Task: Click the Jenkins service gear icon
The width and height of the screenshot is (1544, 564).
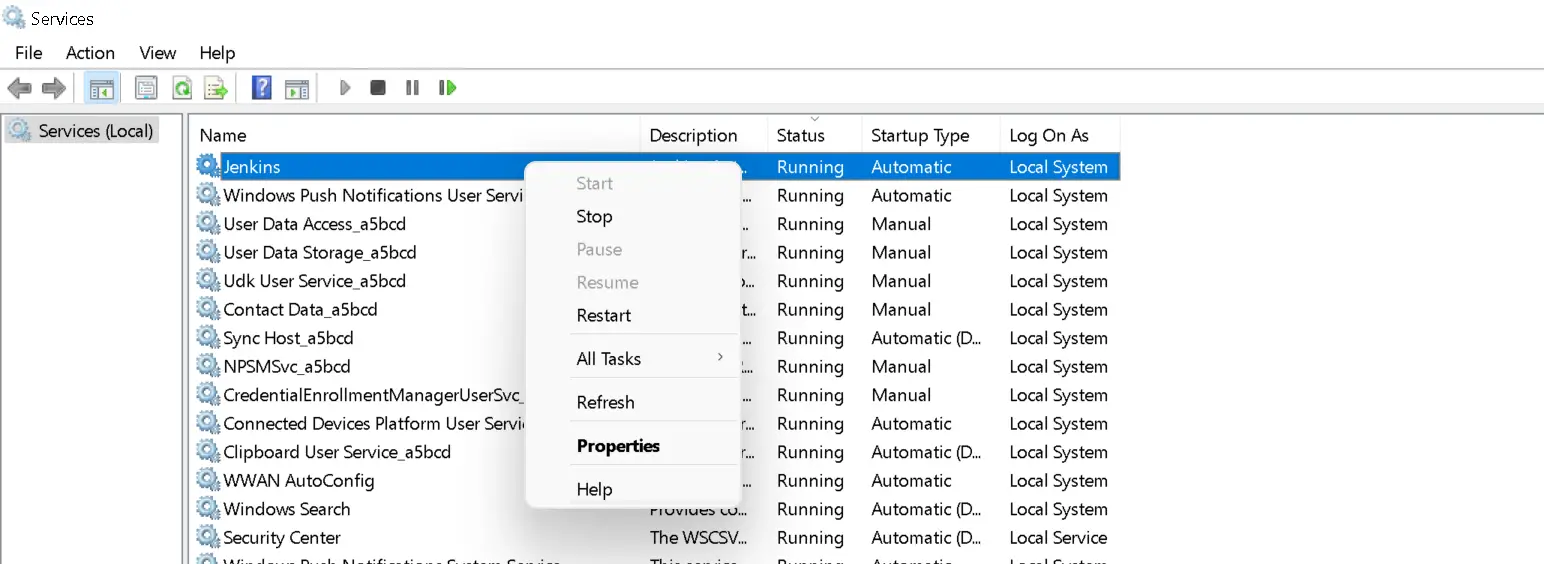Action: click(208, 166)
